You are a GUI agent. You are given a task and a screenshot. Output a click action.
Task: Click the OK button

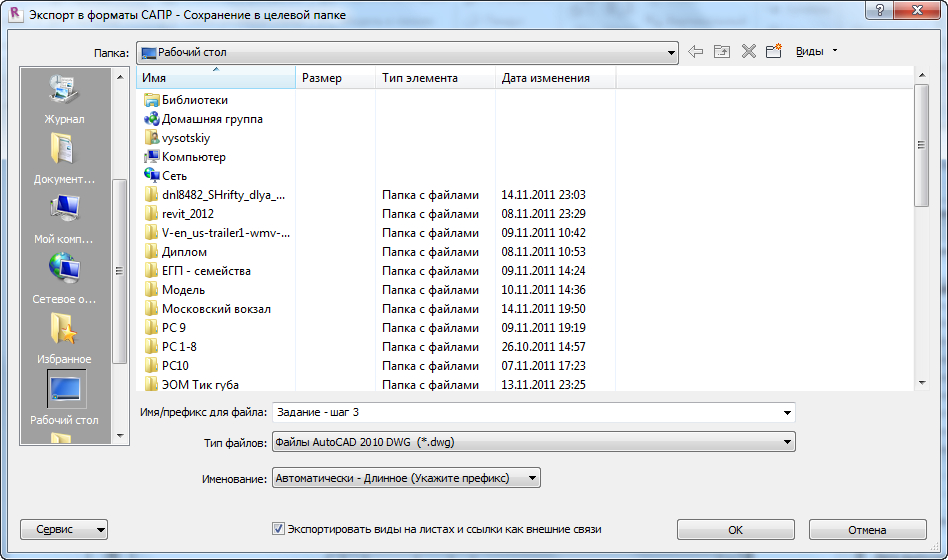(736, 530)
